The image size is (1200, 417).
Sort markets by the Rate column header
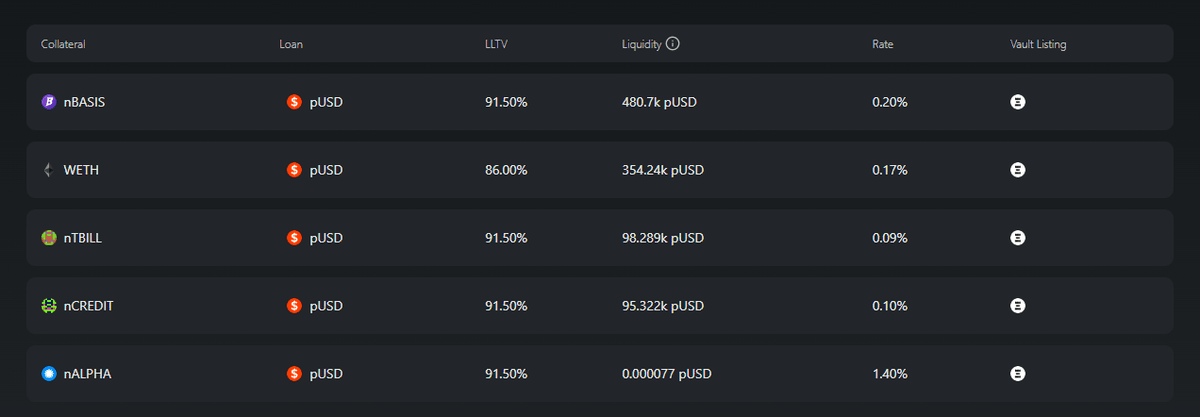[882, 44]
